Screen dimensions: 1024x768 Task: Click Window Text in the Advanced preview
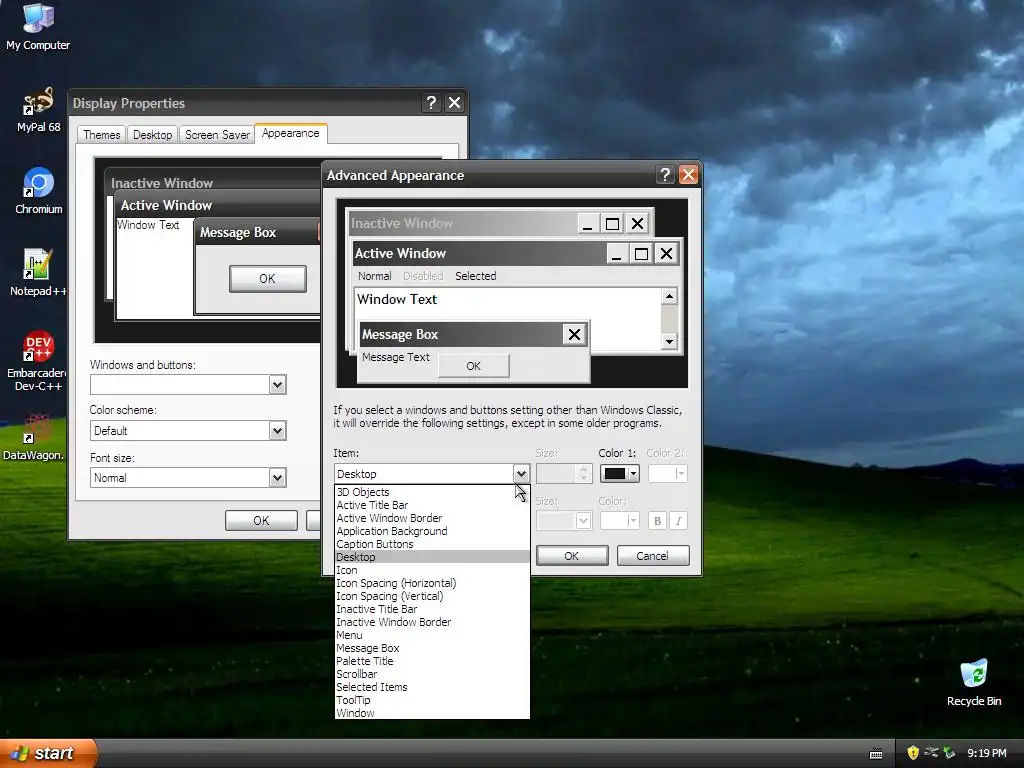coord(397,299)
